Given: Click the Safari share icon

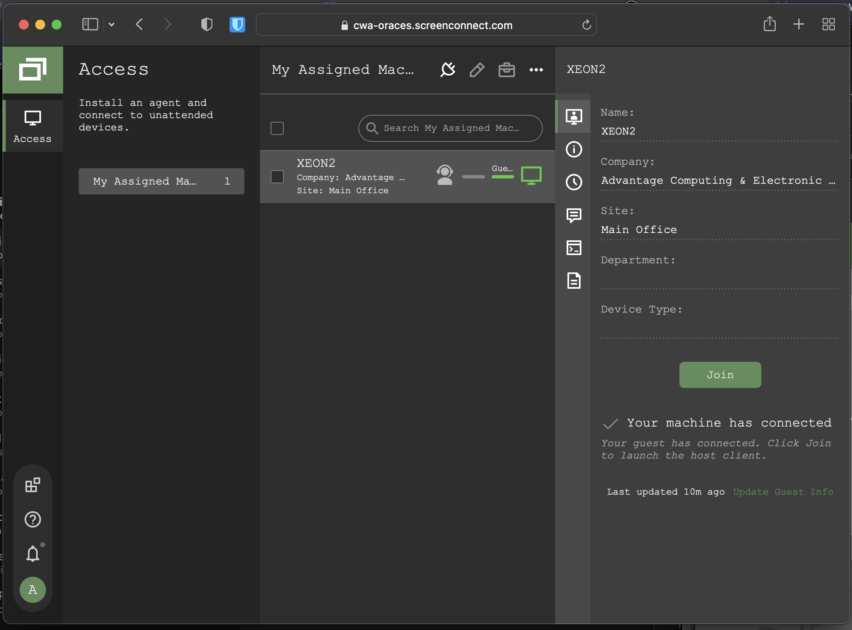Looking at the screenshot, I should pos(769,24).
